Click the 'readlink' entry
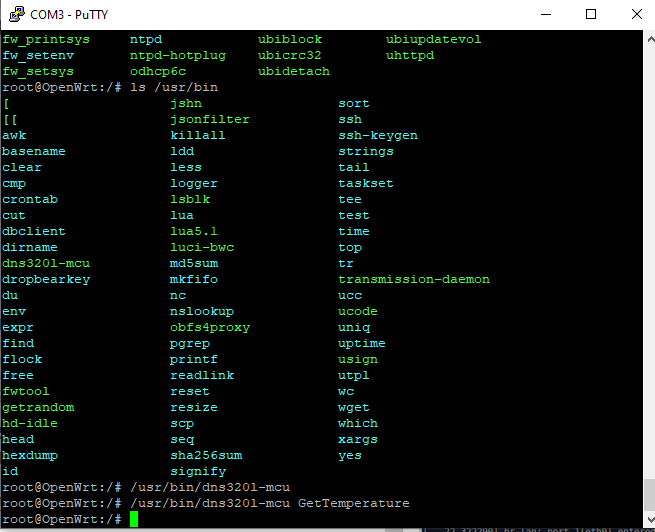655x532 pixels. pyautogui.click(x=202, y=375)
